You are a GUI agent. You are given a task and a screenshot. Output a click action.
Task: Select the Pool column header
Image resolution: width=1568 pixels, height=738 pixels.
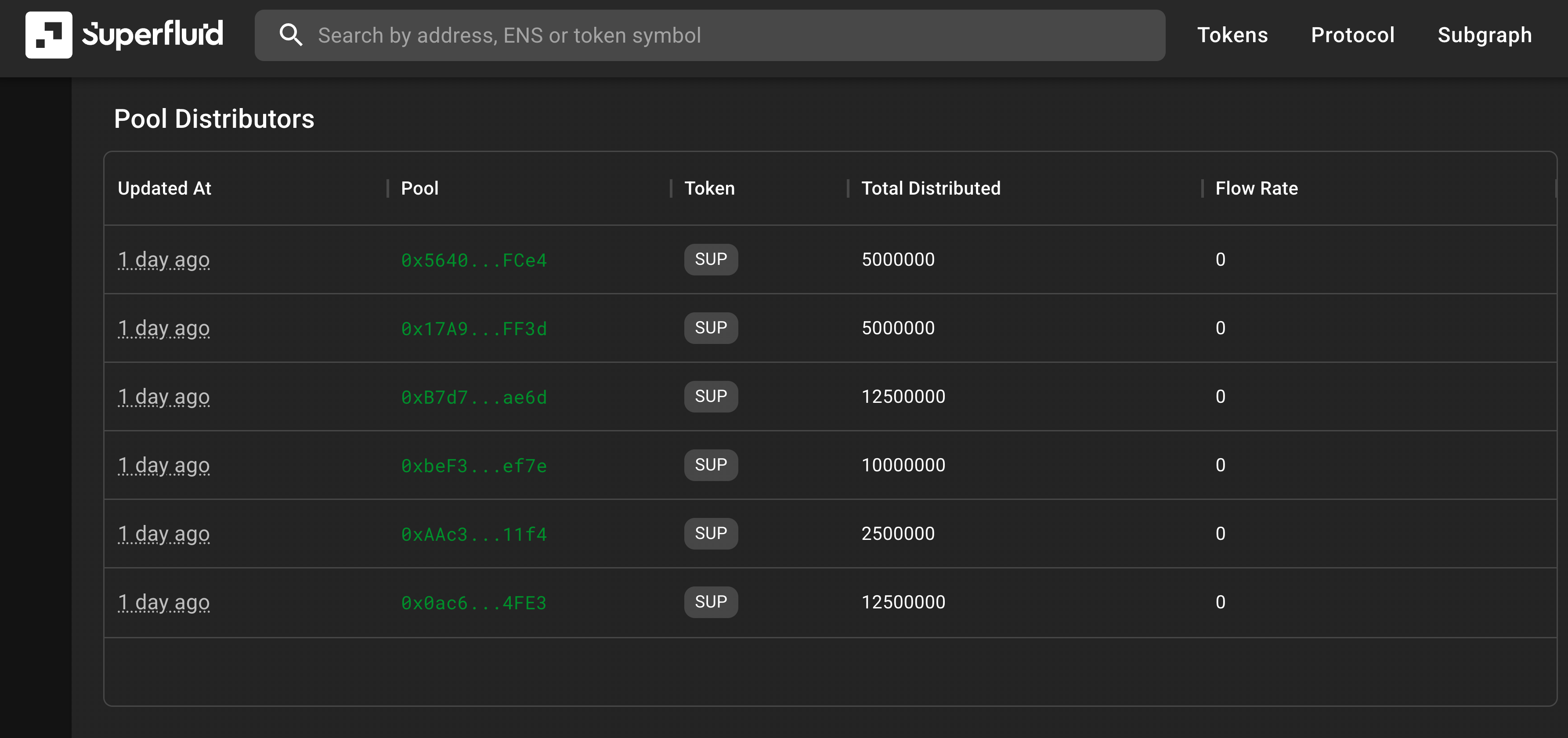pyautogui.click(x=419, y=188)
